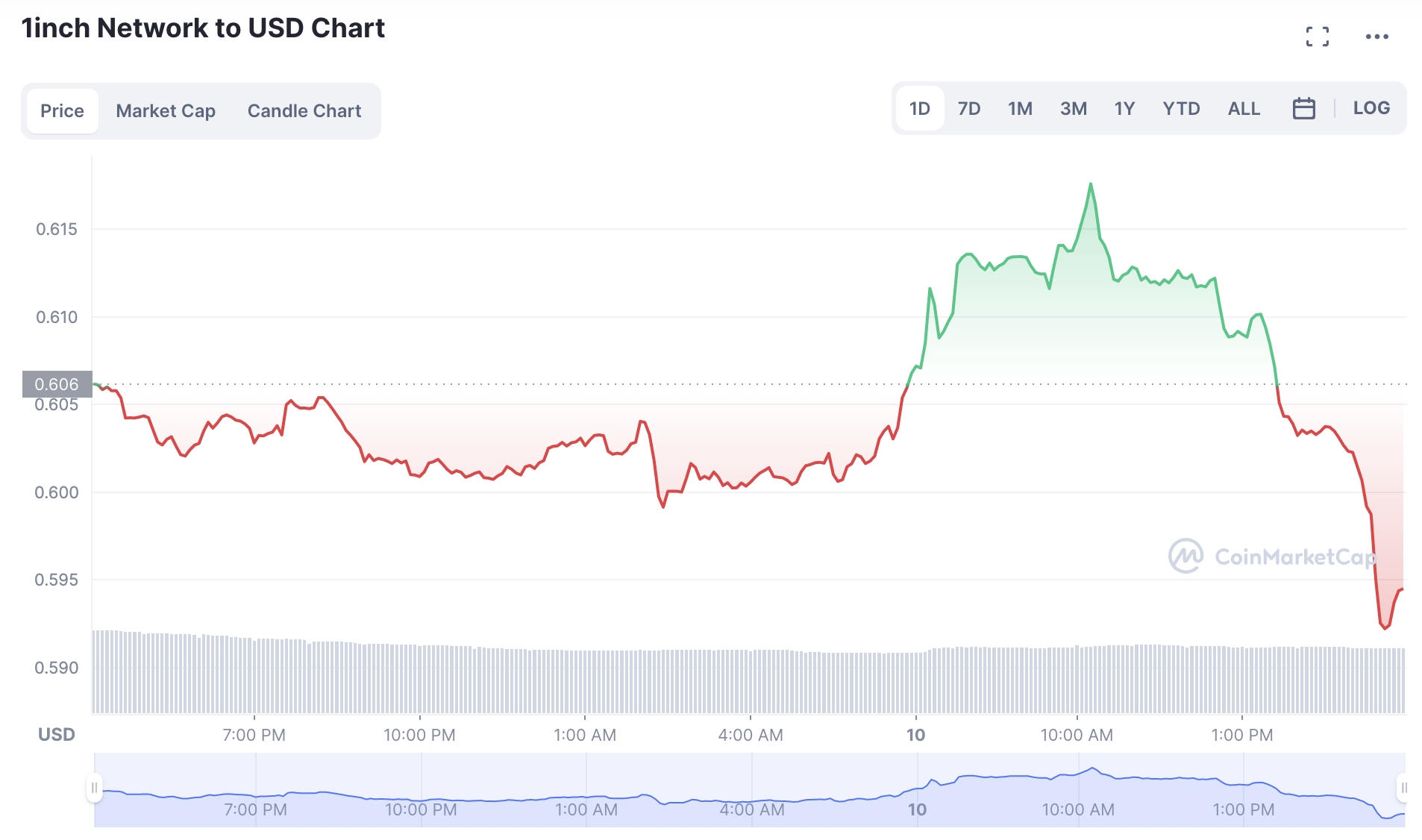
Task: Switch to the Candle Chart tab
Action: pyautogui.click(x=304, y=111)
